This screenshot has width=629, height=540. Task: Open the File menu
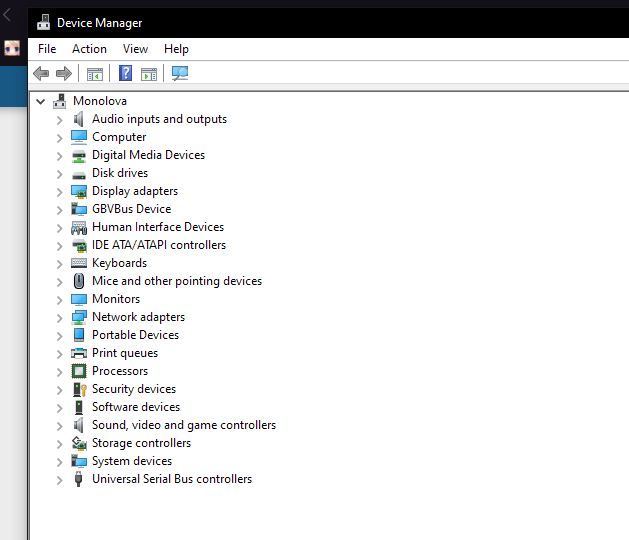pos(47,49)
